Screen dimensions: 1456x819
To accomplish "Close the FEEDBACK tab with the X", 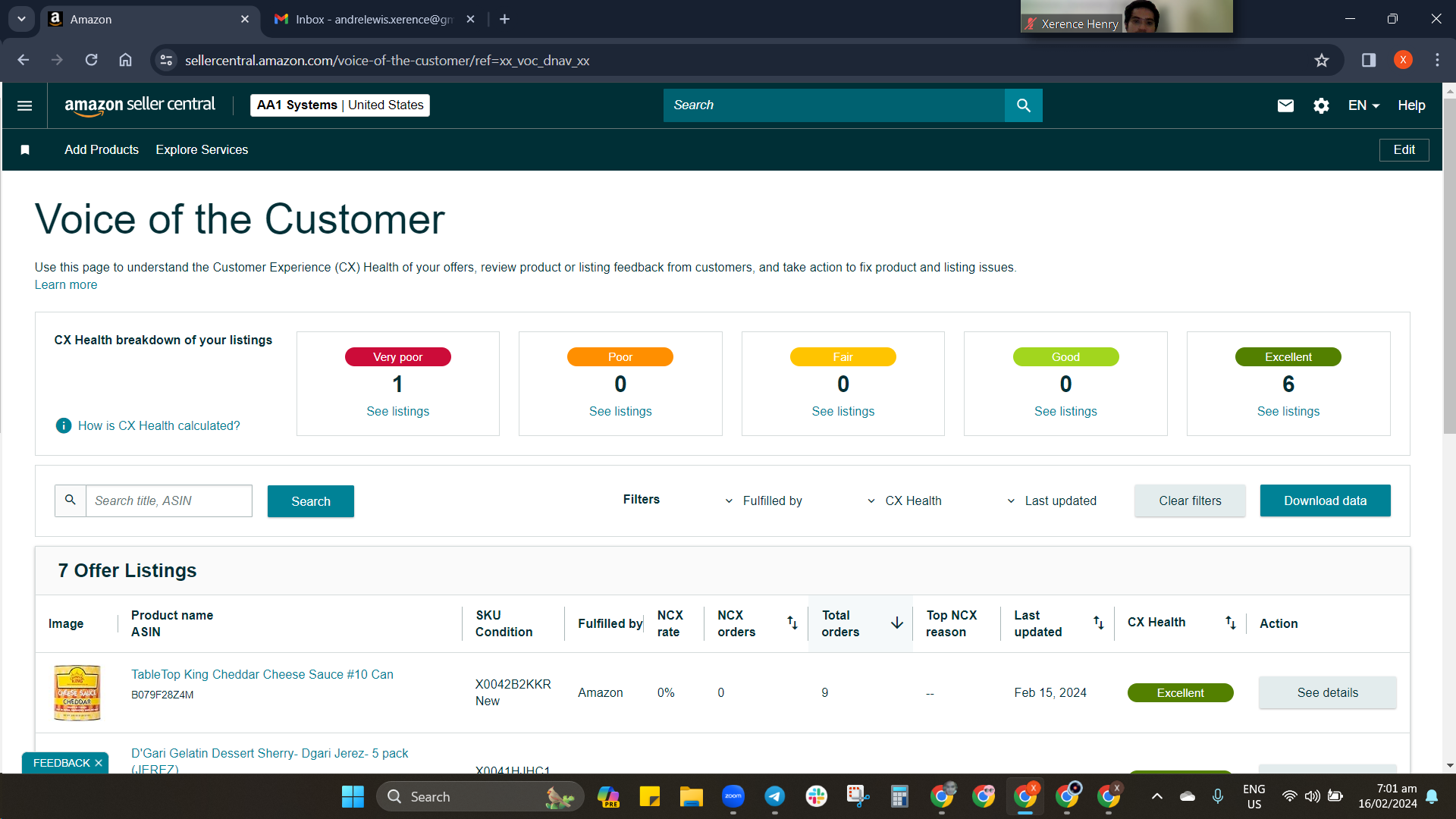I will (x=99, y=763).
